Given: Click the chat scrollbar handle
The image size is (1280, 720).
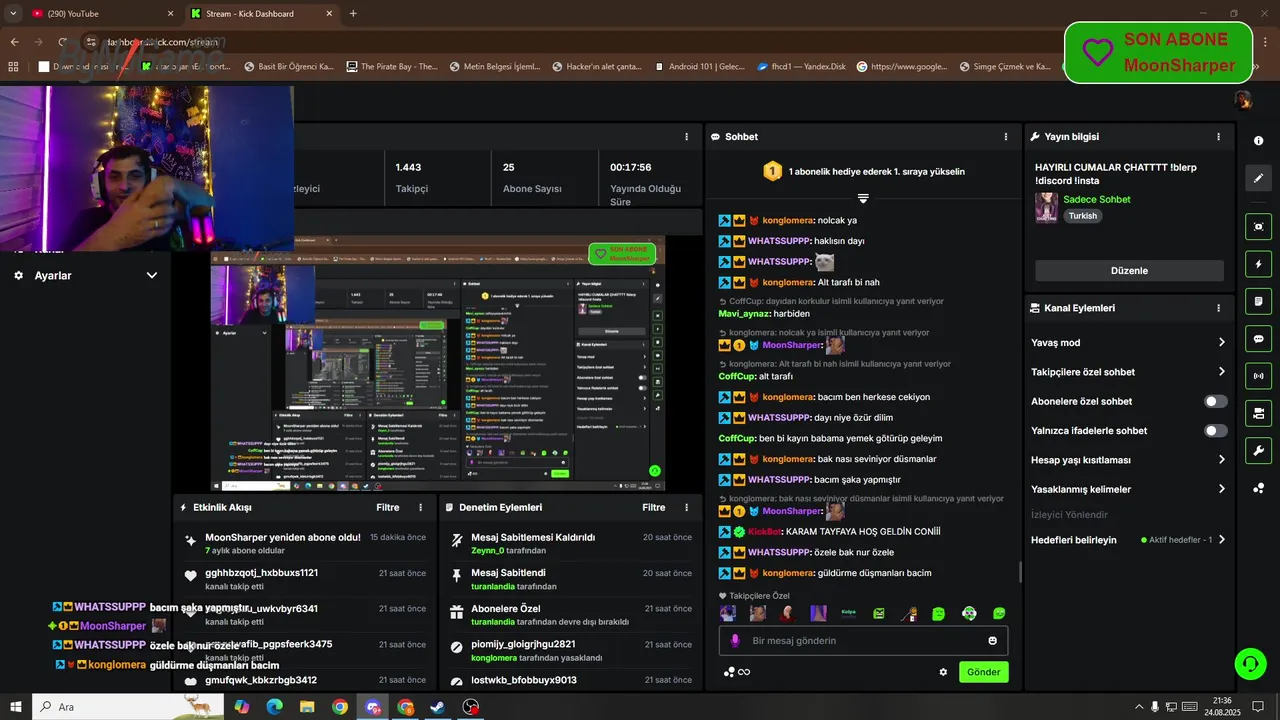Looking at the screenshot, I should [1020, 572].
